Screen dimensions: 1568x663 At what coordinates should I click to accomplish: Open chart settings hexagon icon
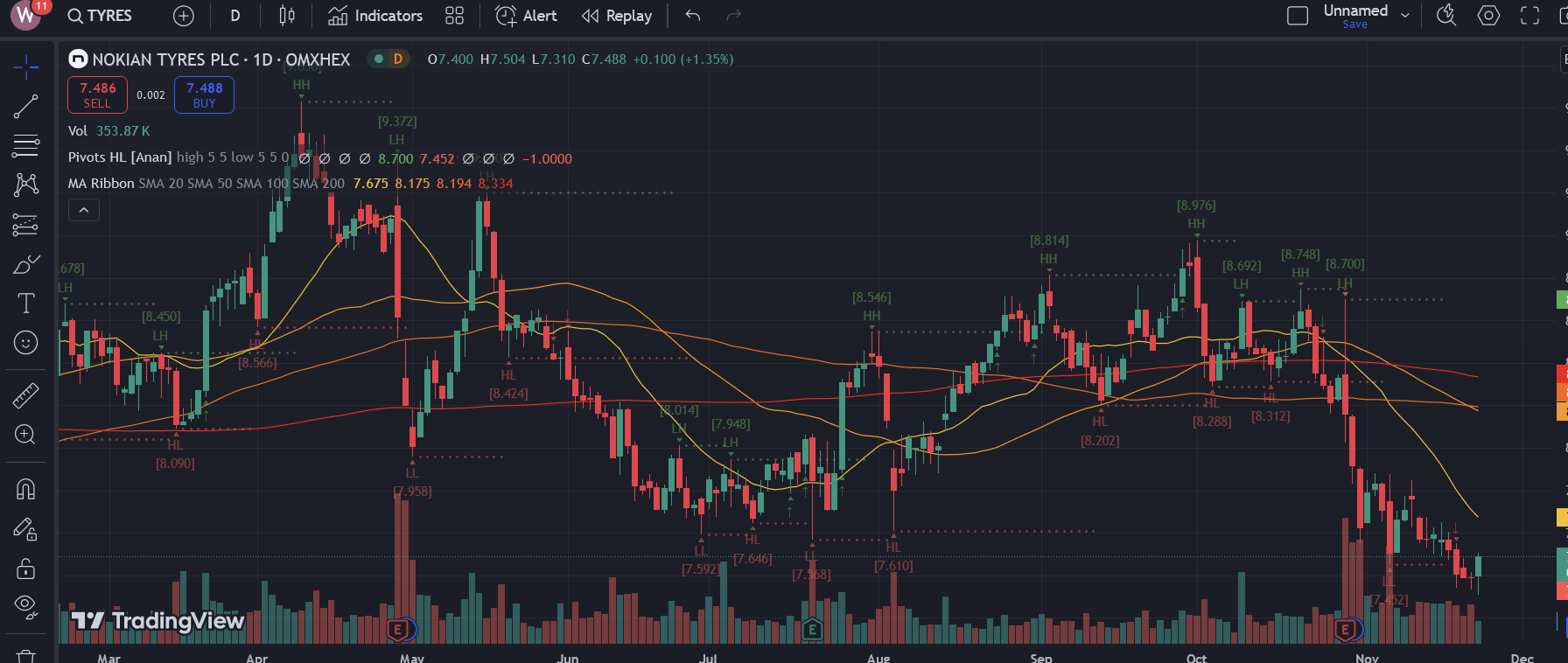pyautogui.click(x=1488, y=16)
